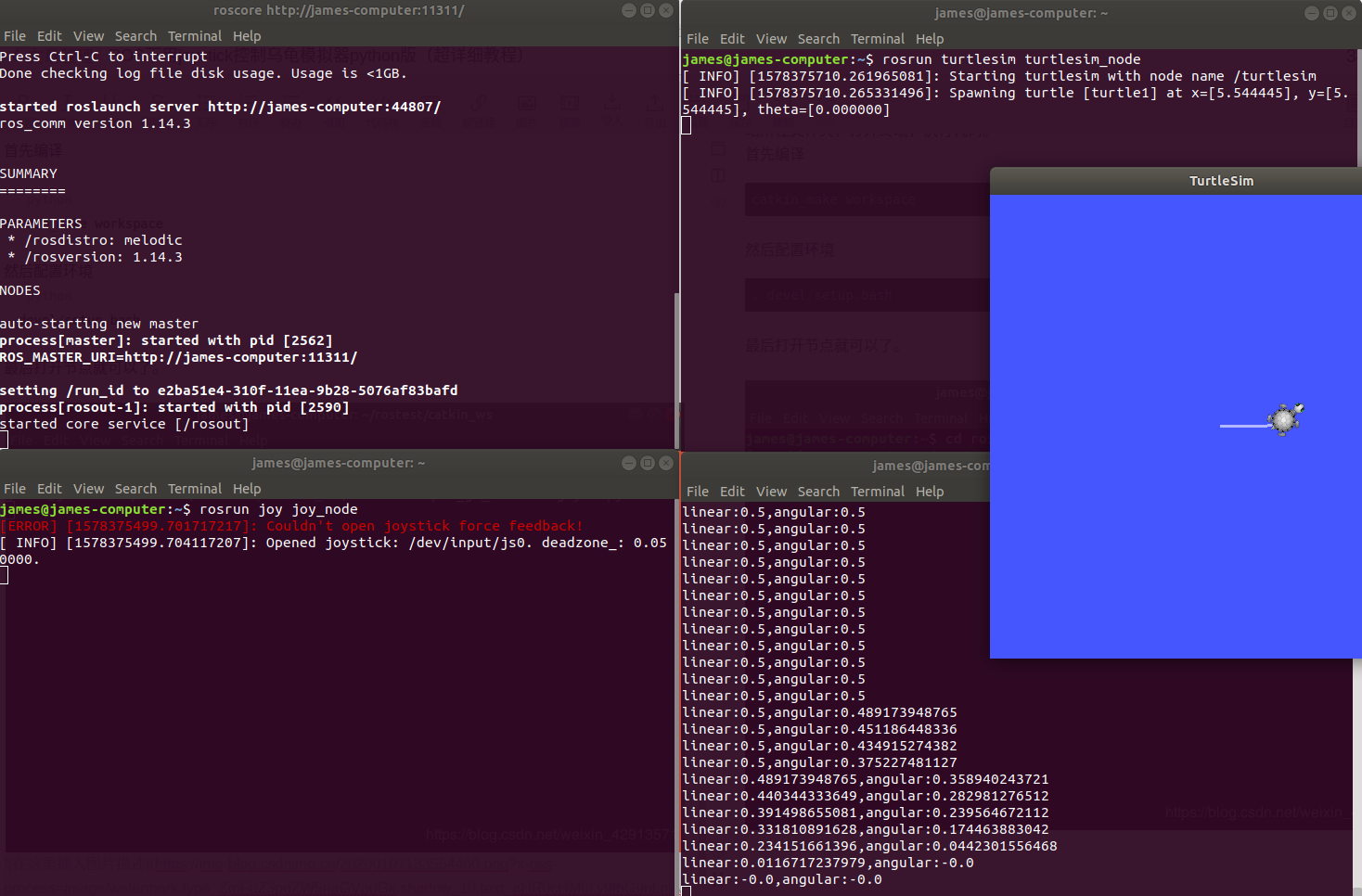Click 'rosrun joy joy_node' command text

278,509
